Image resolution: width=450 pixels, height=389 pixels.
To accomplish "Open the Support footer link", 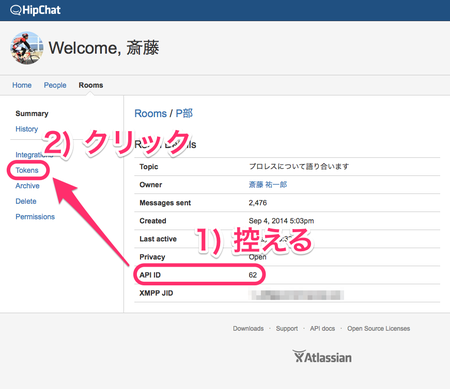I will pos(287,329).
